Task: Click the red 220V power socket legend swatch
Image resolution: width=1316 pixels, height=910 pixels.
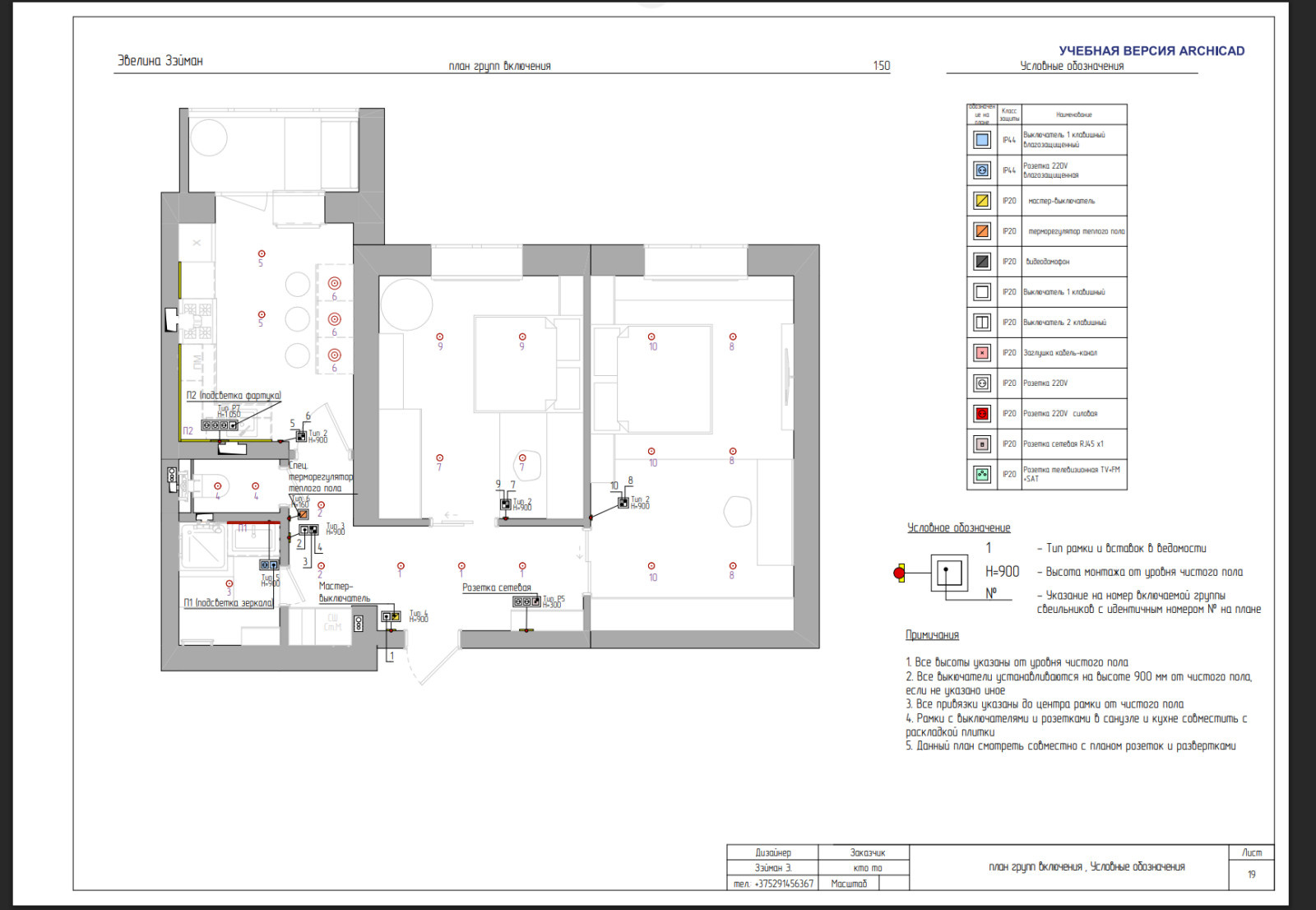Action: 981,414
